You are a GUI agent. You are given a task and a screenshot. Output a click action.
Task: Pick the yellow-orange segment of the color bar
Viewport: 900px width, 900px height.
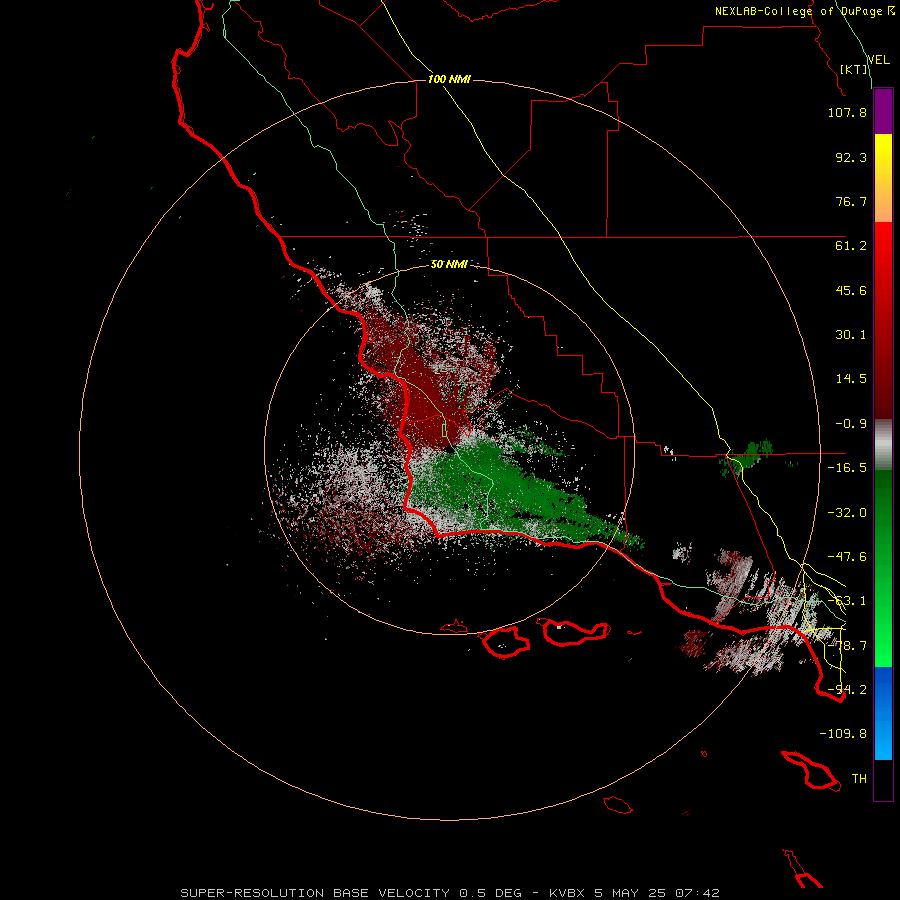click(x=883, y=178)
